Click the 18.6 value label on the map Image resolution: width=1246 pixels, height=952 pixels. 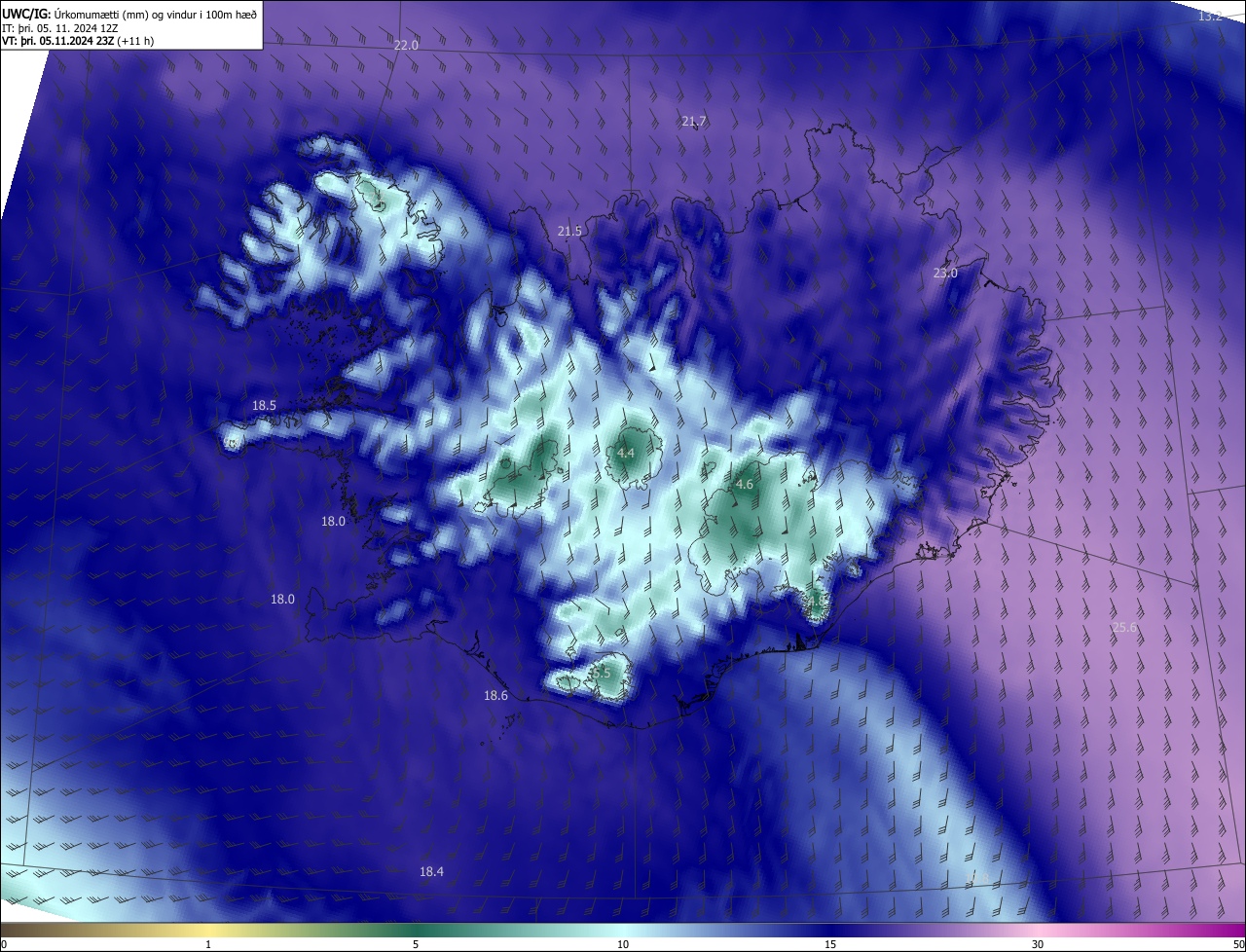pos(495,695)
